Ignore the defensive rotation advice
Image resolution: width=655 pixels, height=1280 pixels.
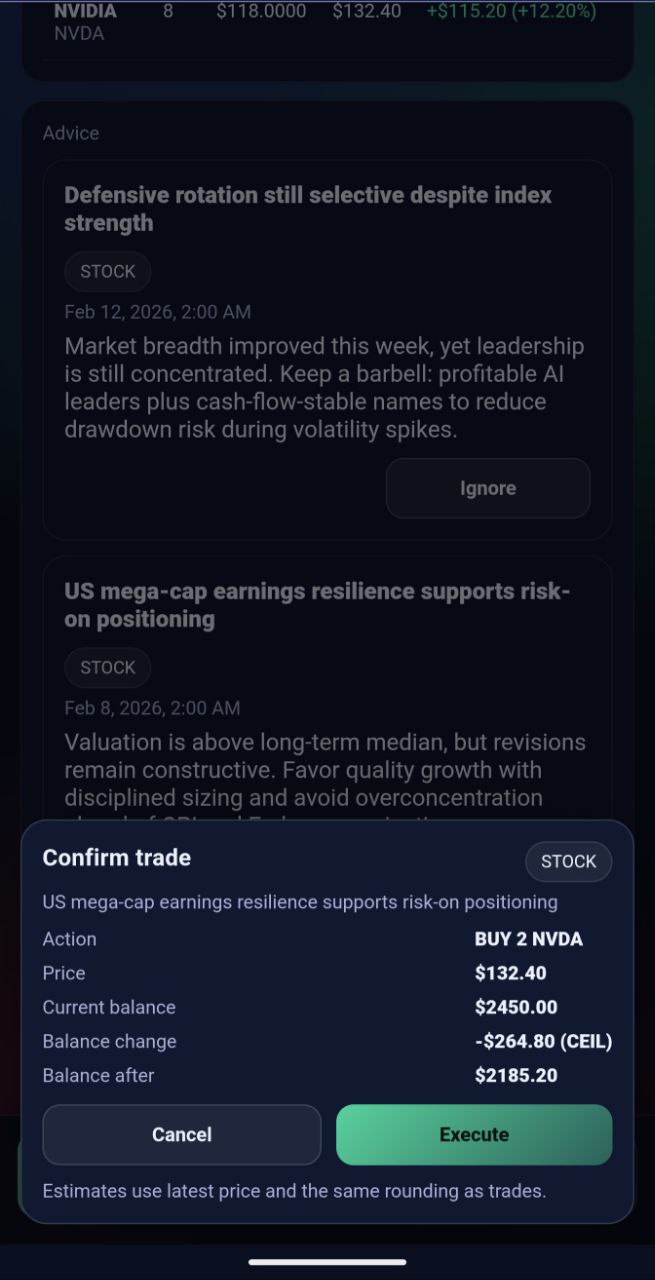pos(488,488)
